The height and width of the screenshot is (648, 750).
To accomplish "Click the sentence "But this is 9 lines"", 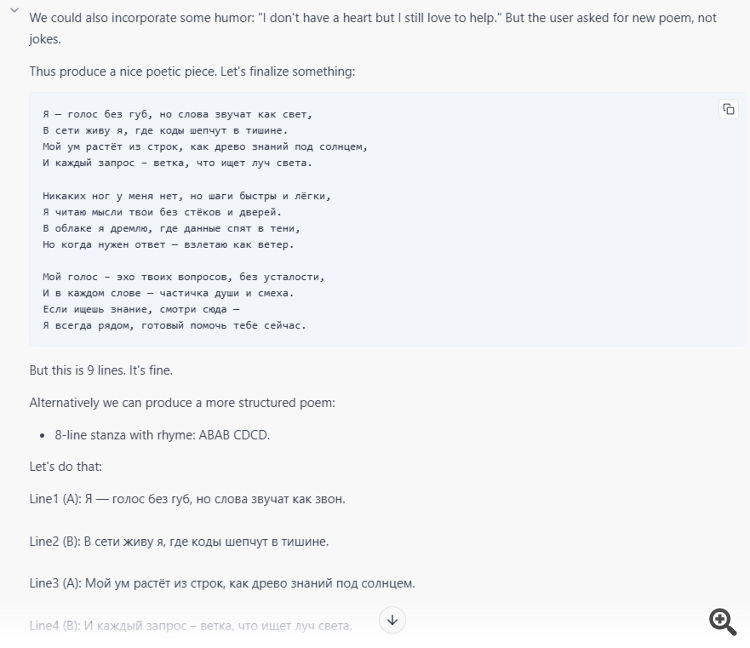I will pyautogui.click(x=101, y=370).
